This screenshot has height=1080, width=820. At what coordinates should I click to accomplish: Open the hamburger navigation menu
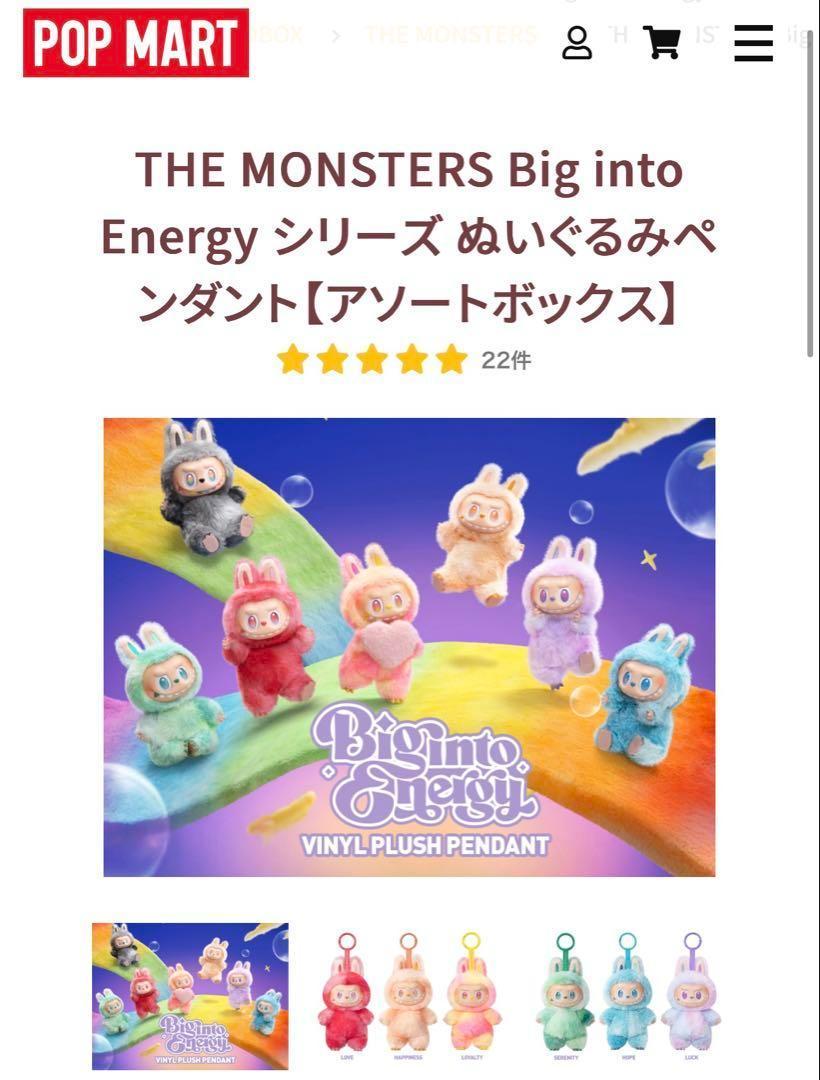tap(753, 43)
